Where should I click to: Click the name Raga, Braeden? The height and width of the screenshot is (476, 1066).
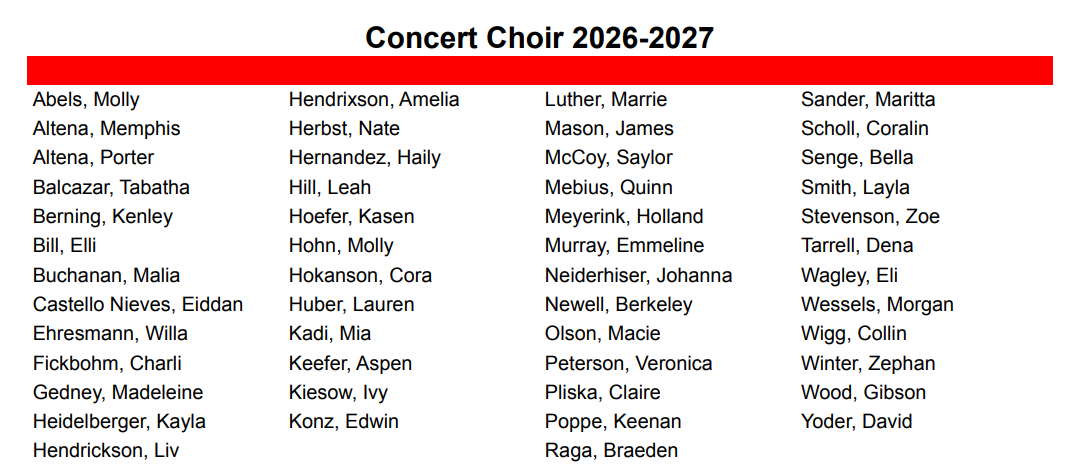click(611, 450)
